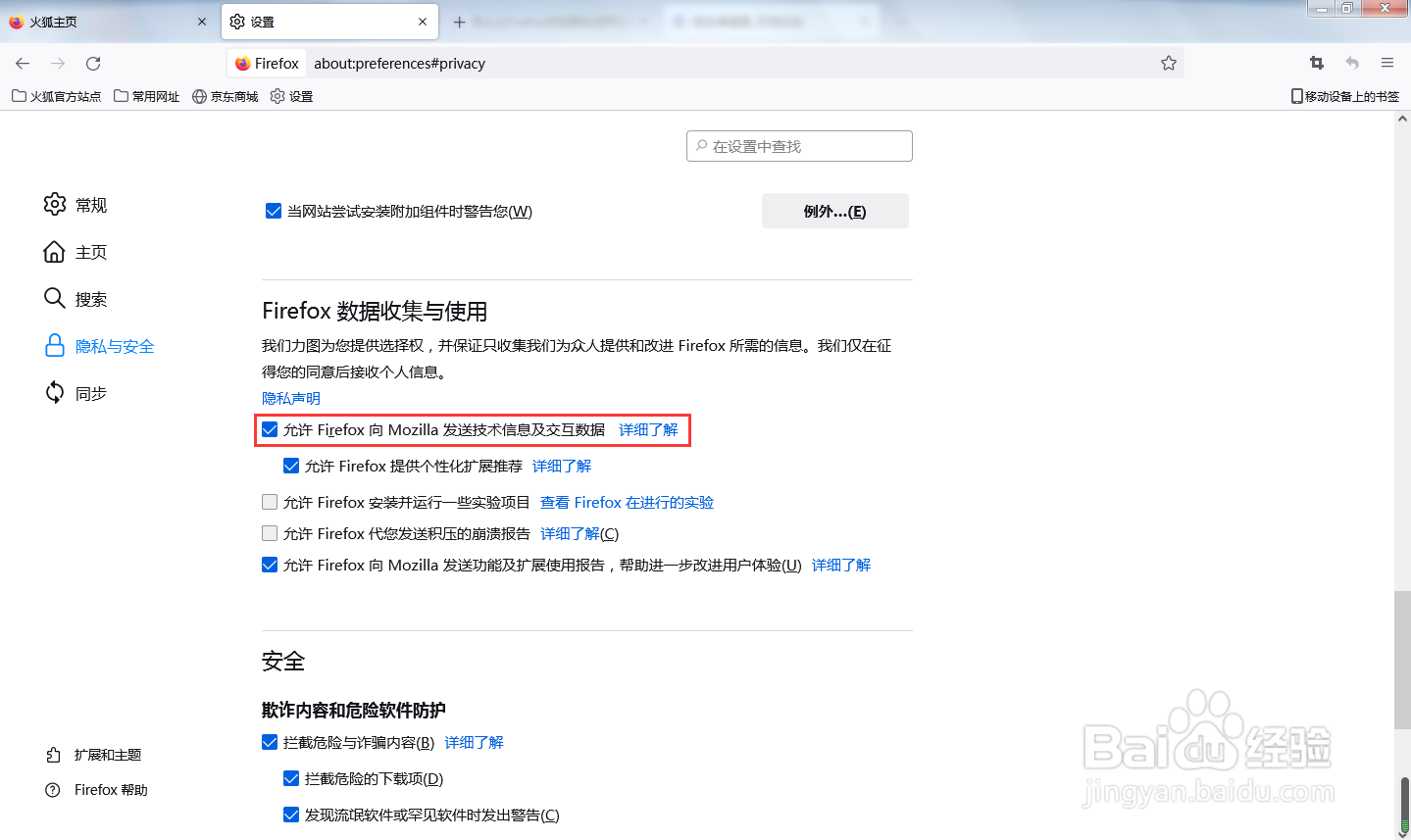Click the scrollbar up arrow
1411x840 pixels.
tap(1402, 119)
